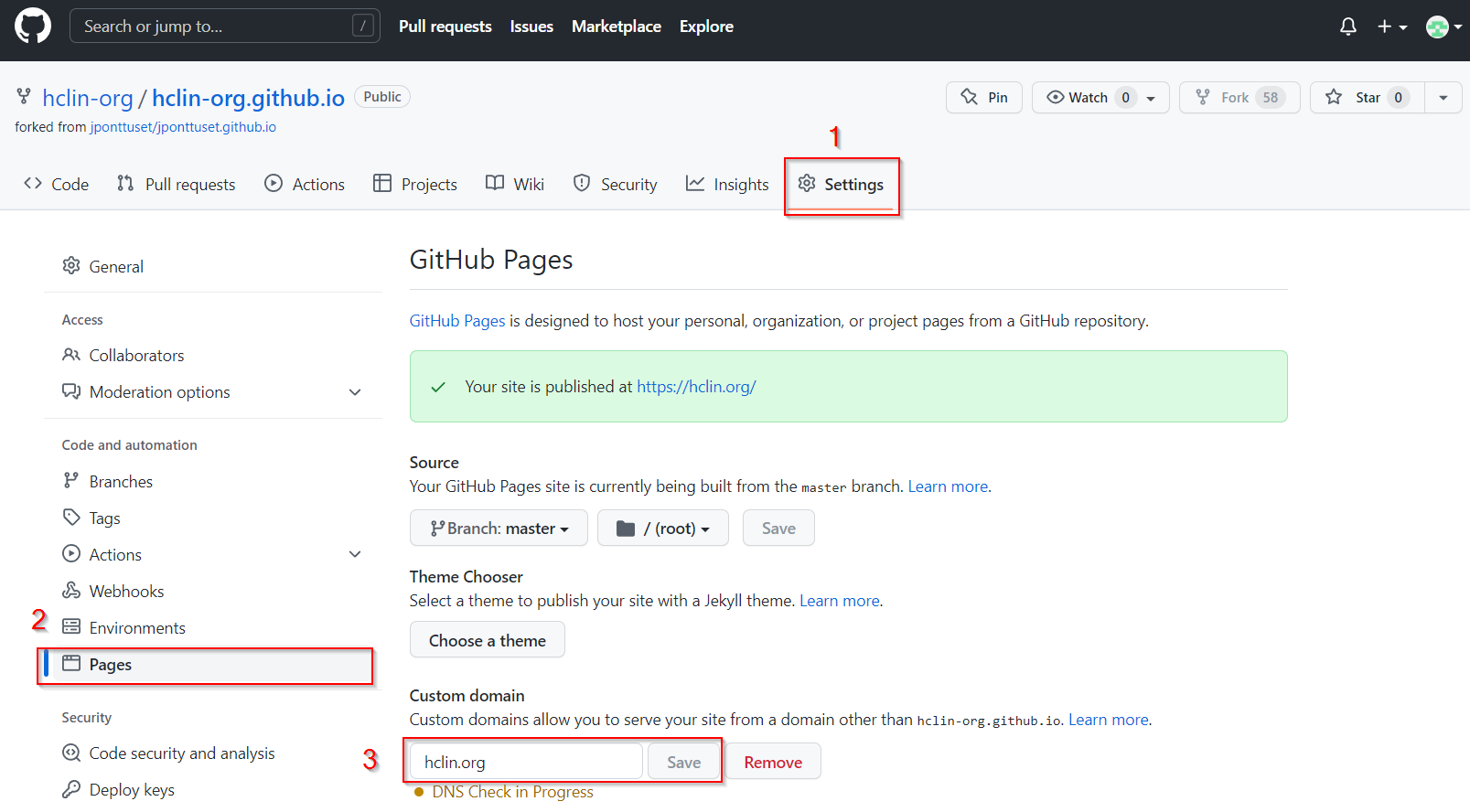Pin this repository

coord(983,97)
